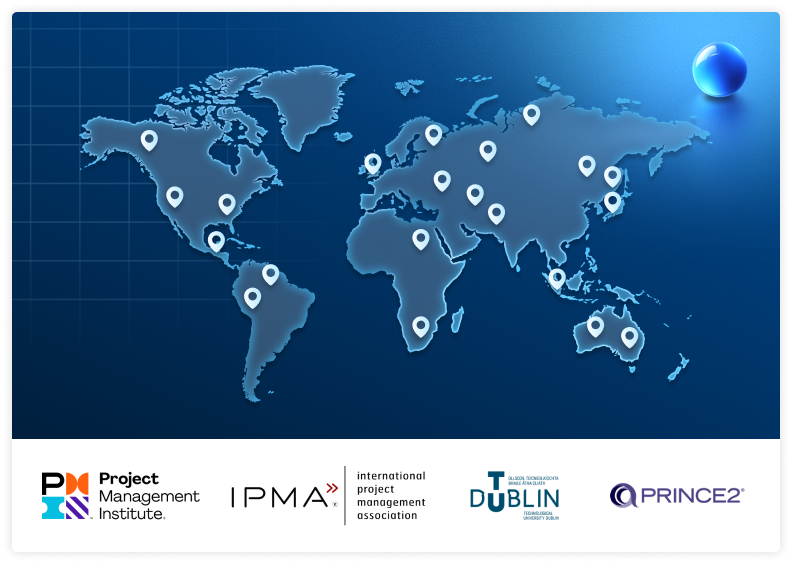Image resolution: width=792 pixels, height=564 pixels.
Task: Select the map pin on northeast Africa
Action: point(421,239)
